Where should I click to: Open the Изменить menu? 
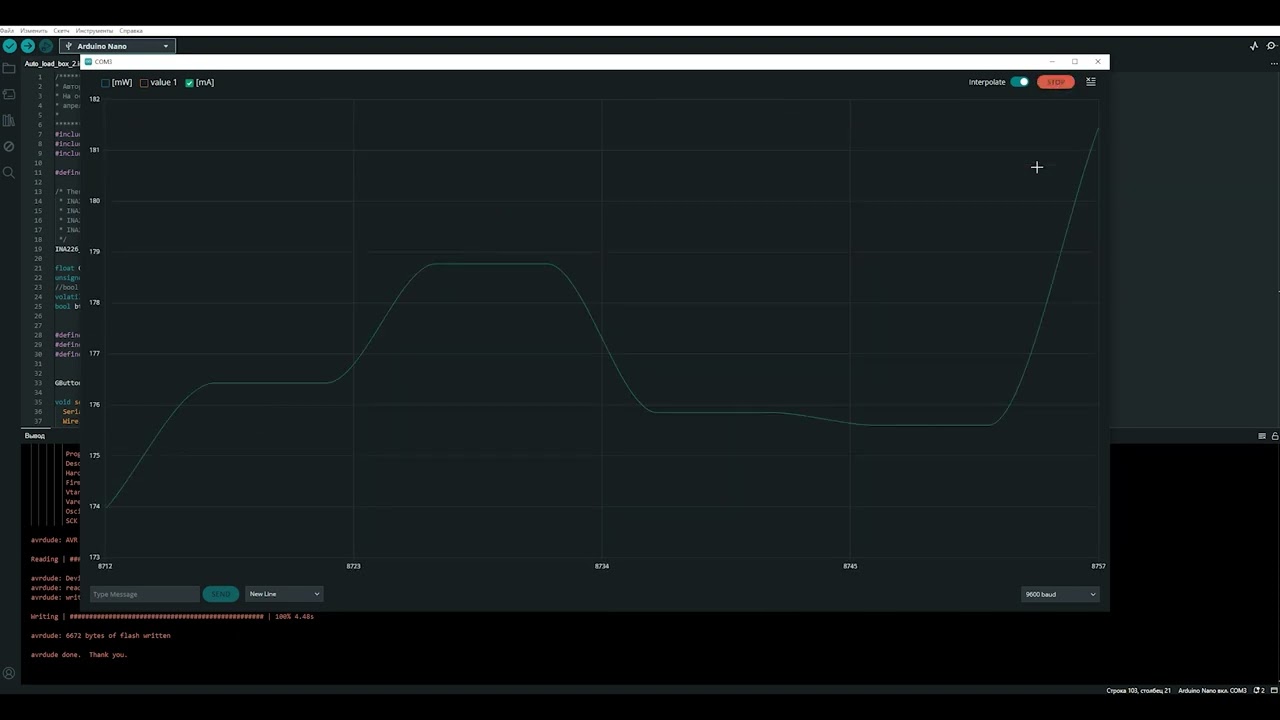tap(34, 31)
